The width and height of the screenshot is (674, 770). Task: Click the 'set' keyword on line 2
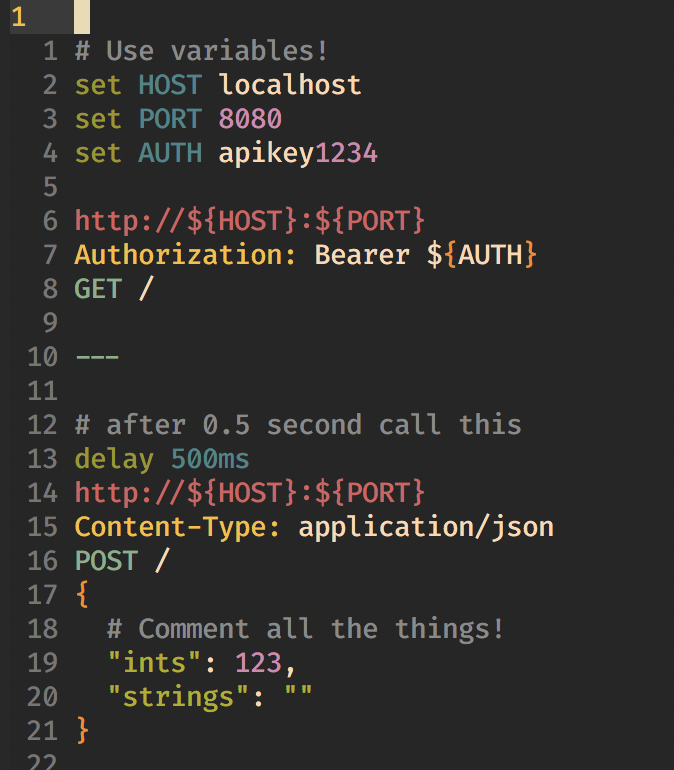point(98,85)
